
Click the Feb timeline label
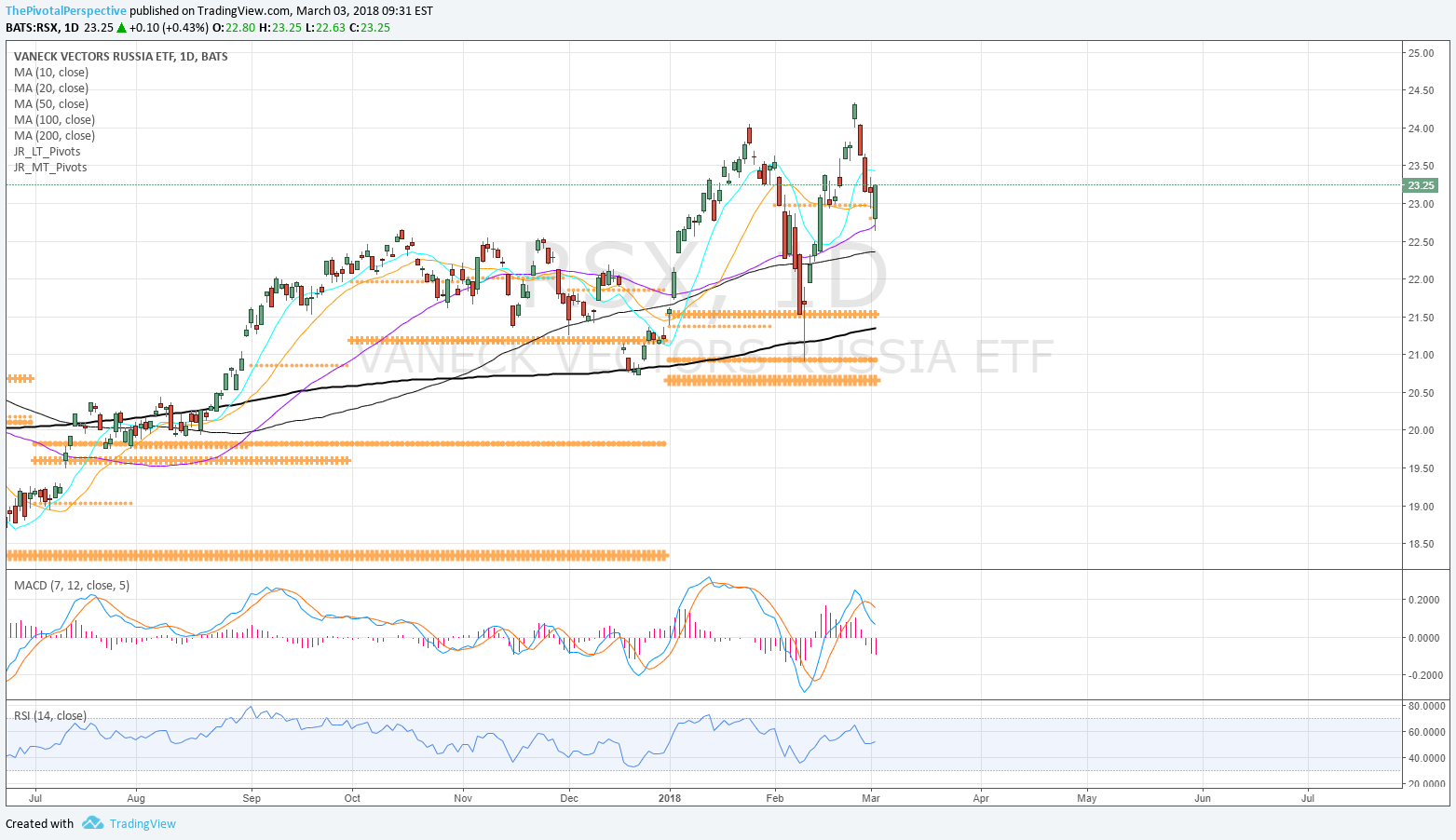[x=774, y=798]
